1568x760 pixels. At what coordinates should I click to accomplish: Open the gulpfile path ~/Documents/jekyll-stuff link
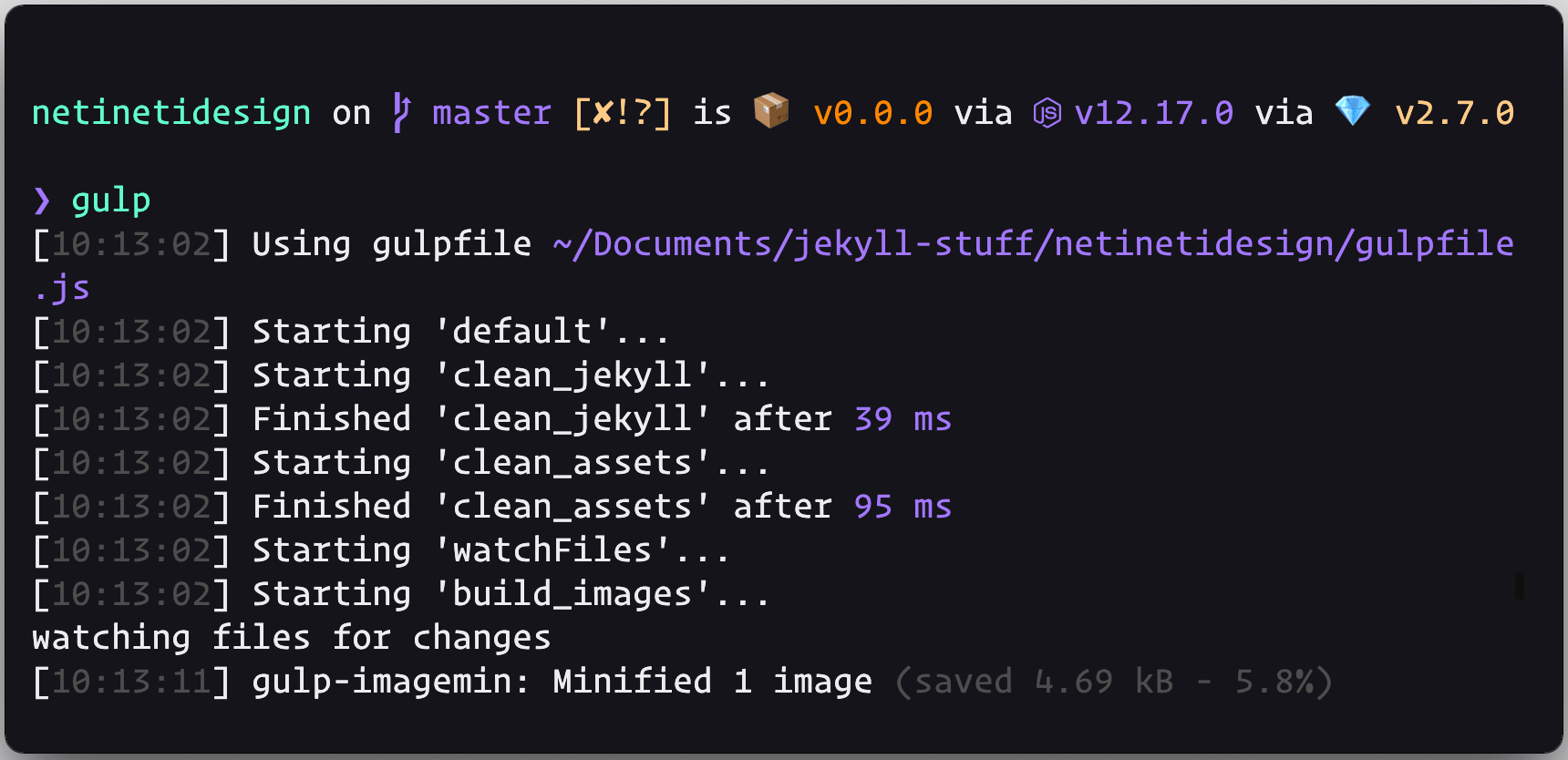click(1033, 244)
